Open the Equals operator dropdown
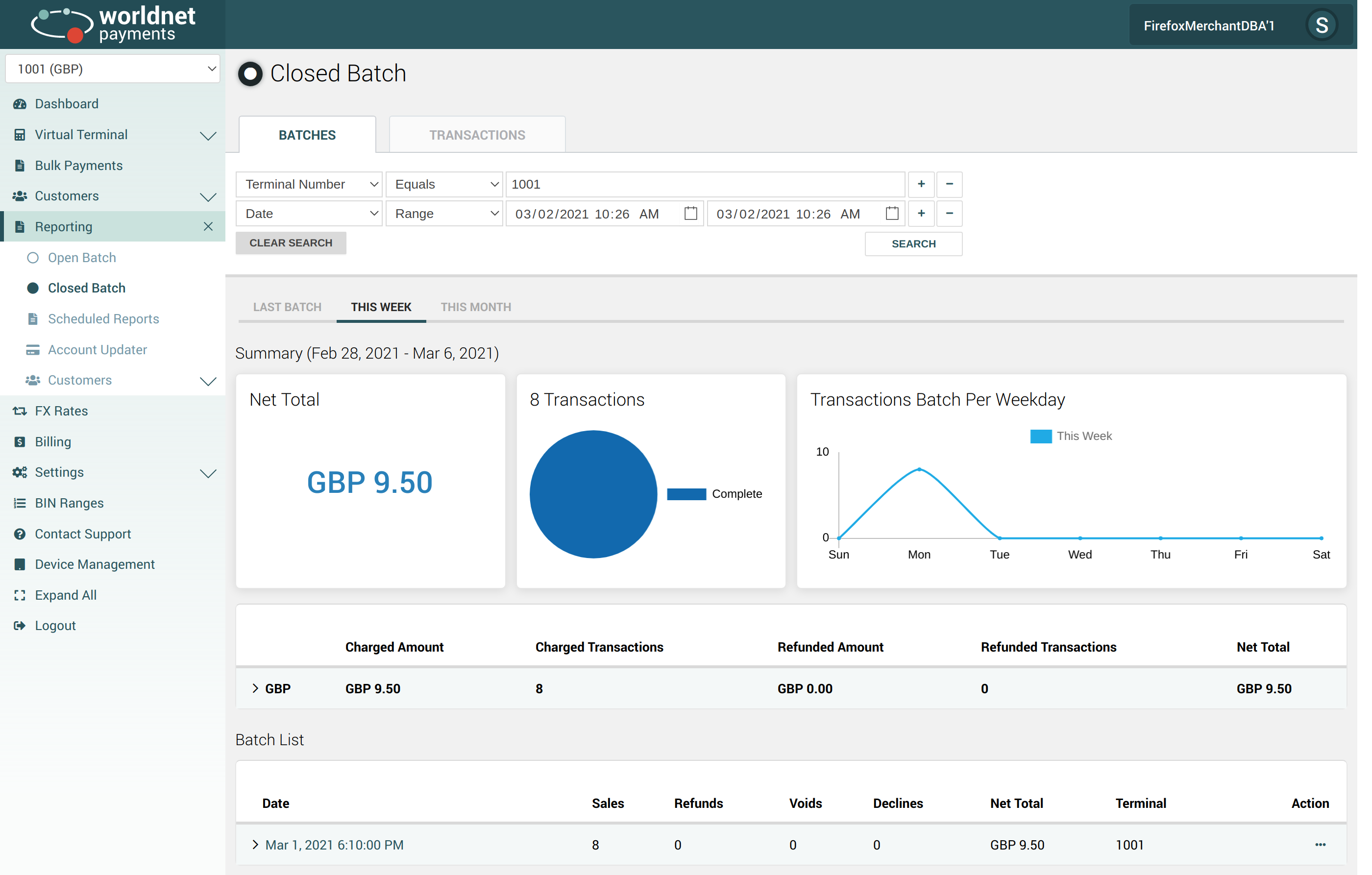This screenshot has height=875, width=1372. point(444,184)
